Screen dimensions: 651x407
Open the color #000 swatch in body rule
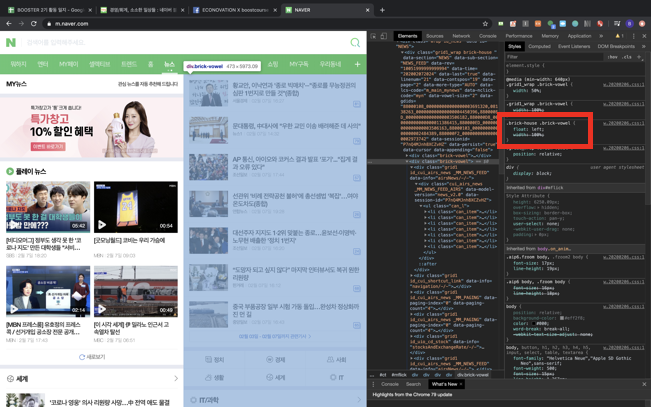[534, 324]
